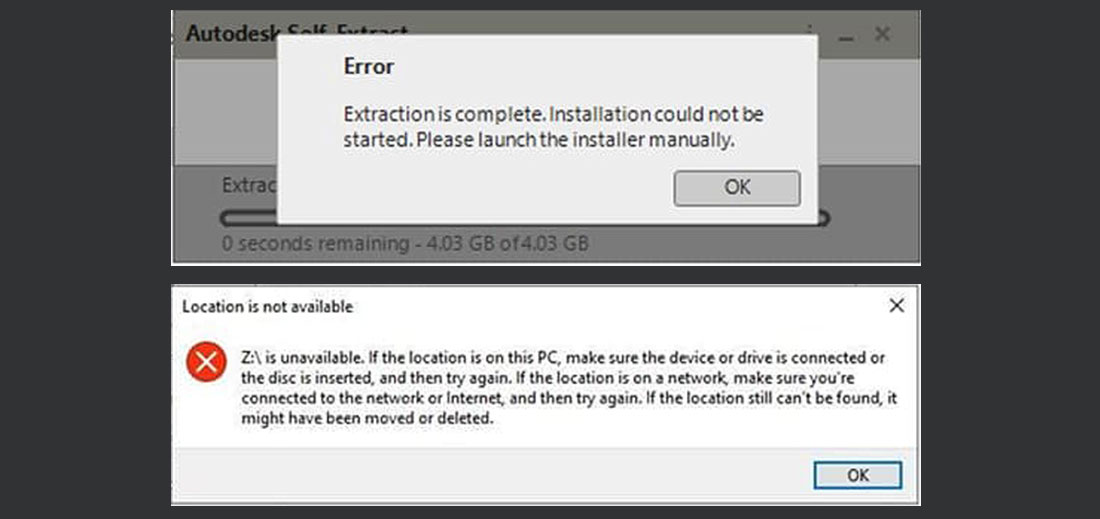Viewport: 1100px width, 519px height.
Task: Close the Location is not available dialog
Action: (x=896, y=306)
